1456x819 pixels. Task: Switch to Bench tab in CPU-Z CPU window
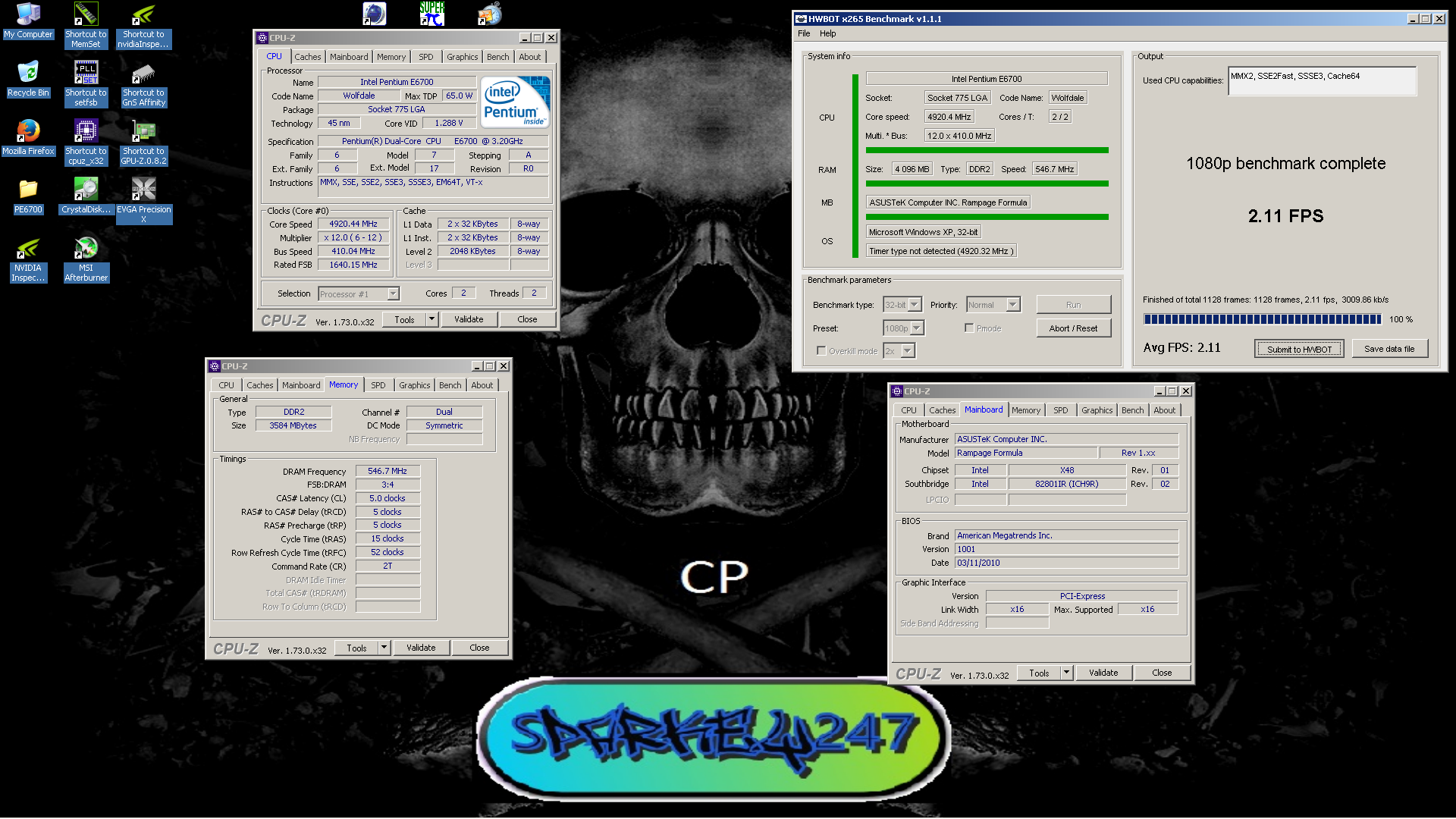497,57
